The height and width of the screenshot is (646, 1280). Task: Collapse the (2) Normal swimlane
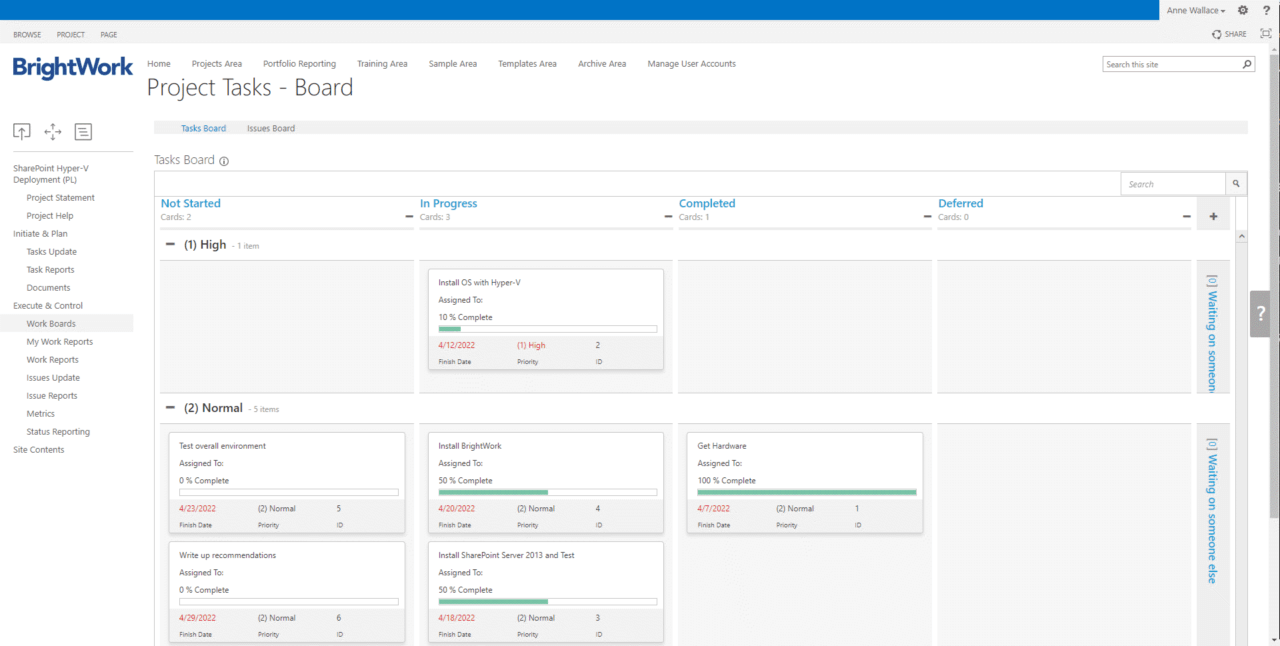click(x=169, y=408)
